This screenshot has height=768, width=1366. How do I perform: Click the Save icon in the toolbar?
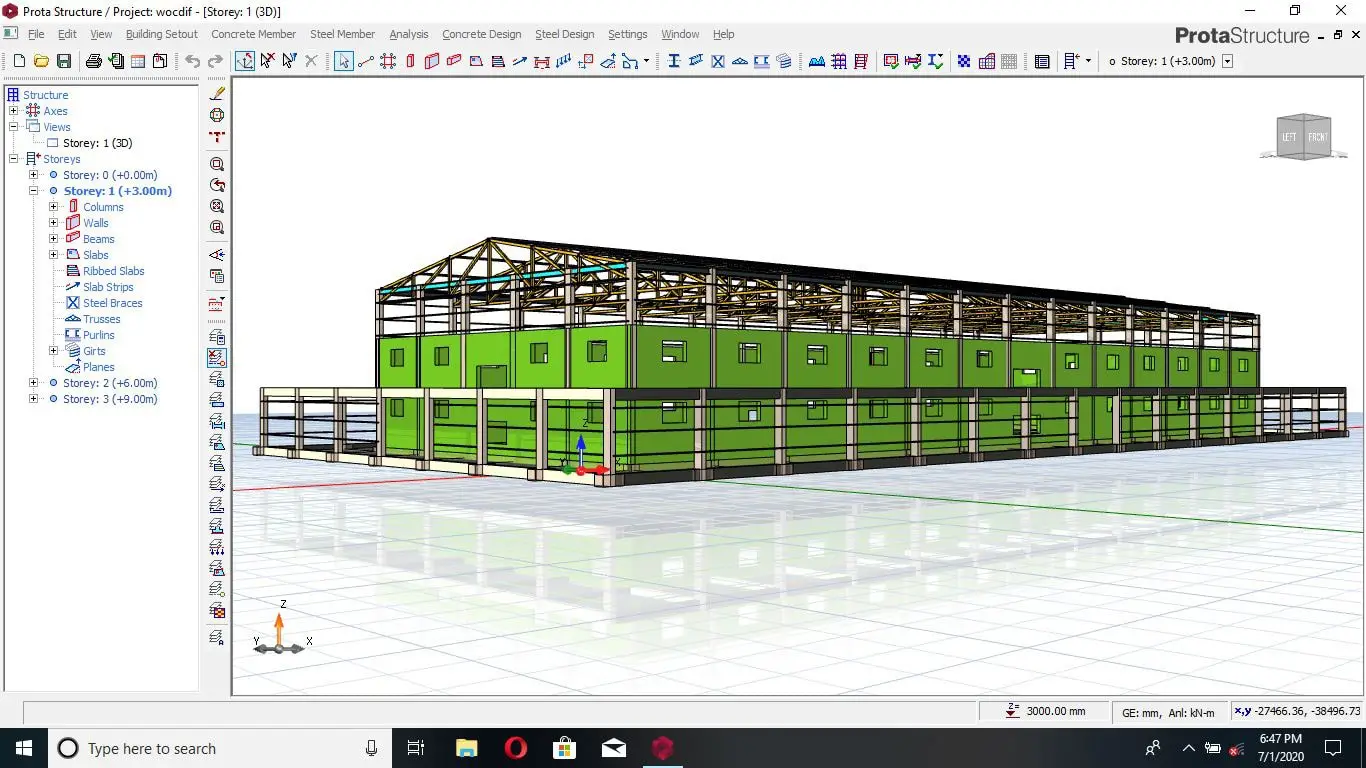tap(64, 61)
